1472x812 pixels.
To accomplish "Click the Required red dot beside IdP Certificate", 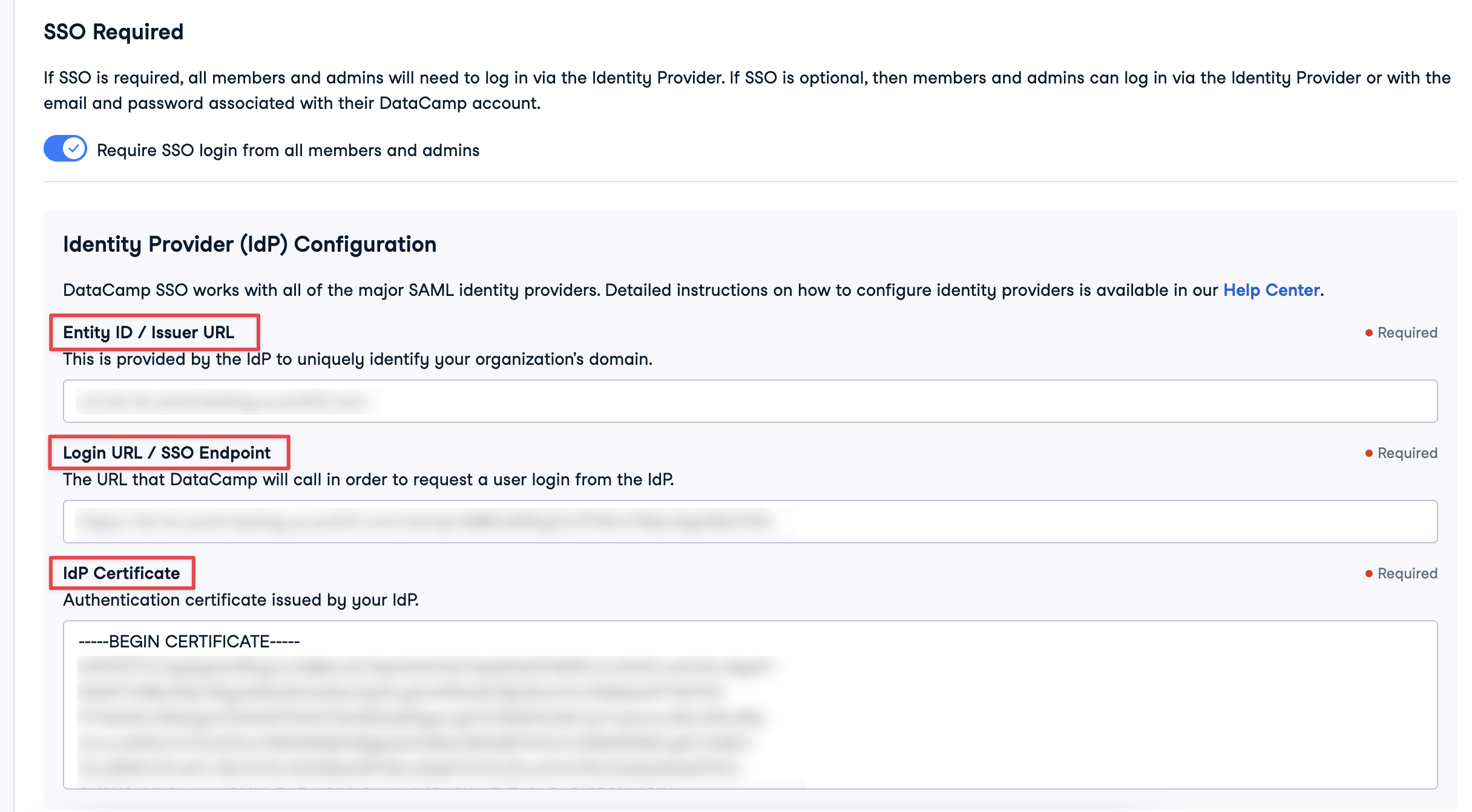I will coord(1369,574).
